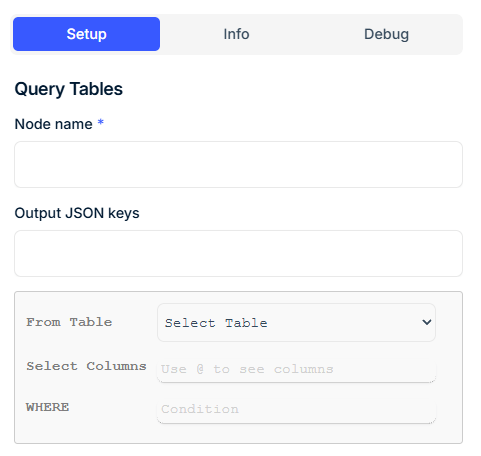This screenshot has width=481, height=456.
Task: Click the blue required asterisk
Action: point(100,123)
